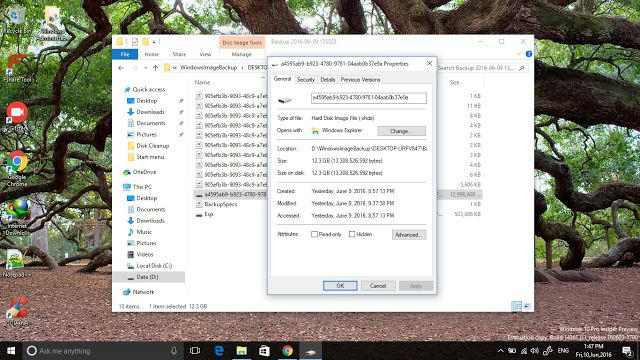Go up one folder level arrow
This screenshot has width=640, height=360.
[x=155, y=68]
